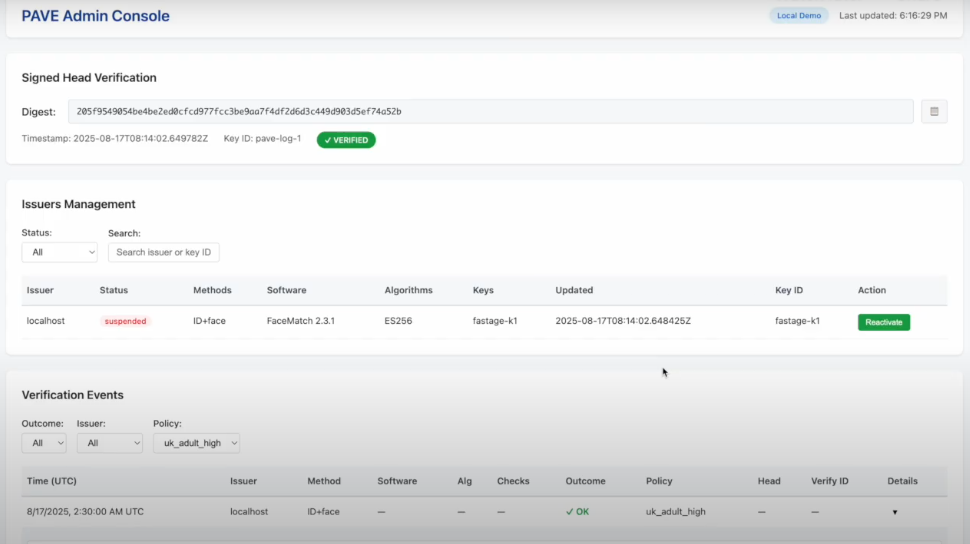
Task: Click the Key ID column header
Action: pos(789,290)
